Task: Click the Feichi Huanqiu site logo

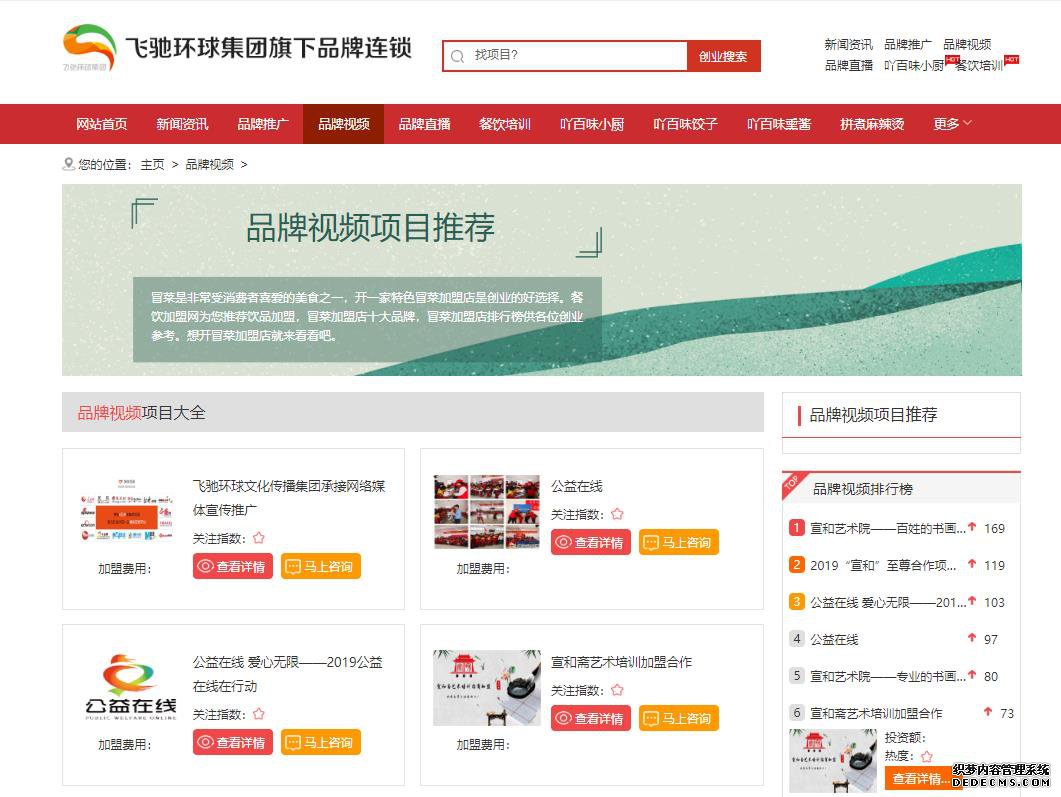Action: click(89, 48)
